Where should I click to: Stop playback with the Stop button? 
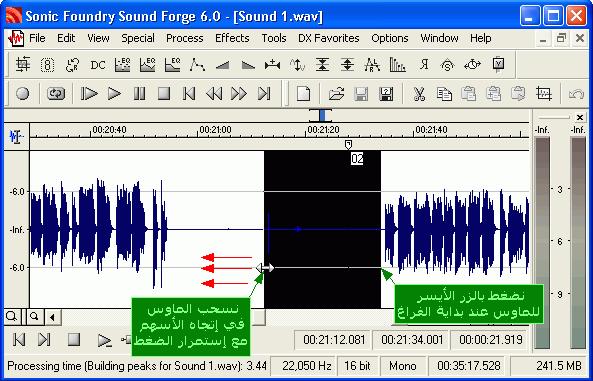point(164,93)
